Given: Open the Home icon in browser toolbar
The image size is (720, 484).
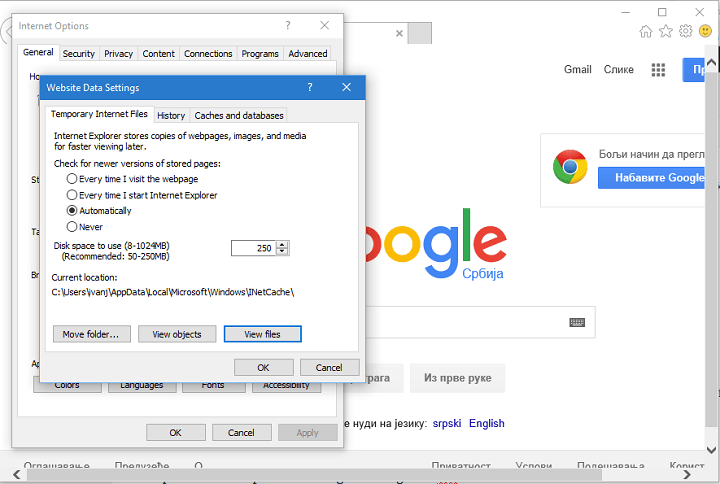Looking at the screenshot, I should click(646, 31).
